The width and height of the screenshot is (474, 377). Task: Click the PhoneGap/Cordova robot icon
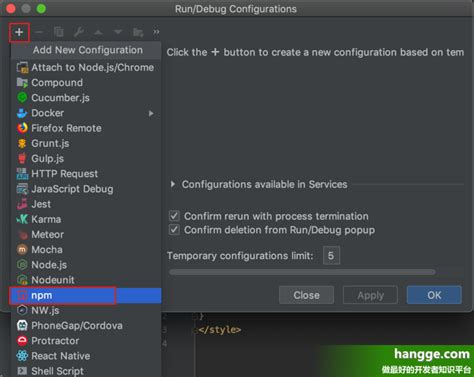coord(22,325)
